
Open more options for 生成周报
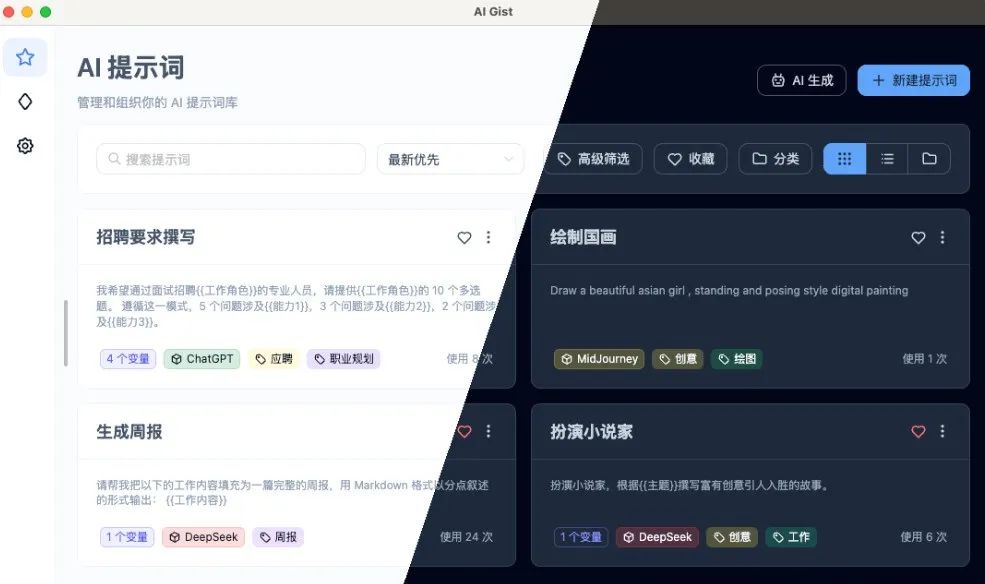[x=488, y=431]
